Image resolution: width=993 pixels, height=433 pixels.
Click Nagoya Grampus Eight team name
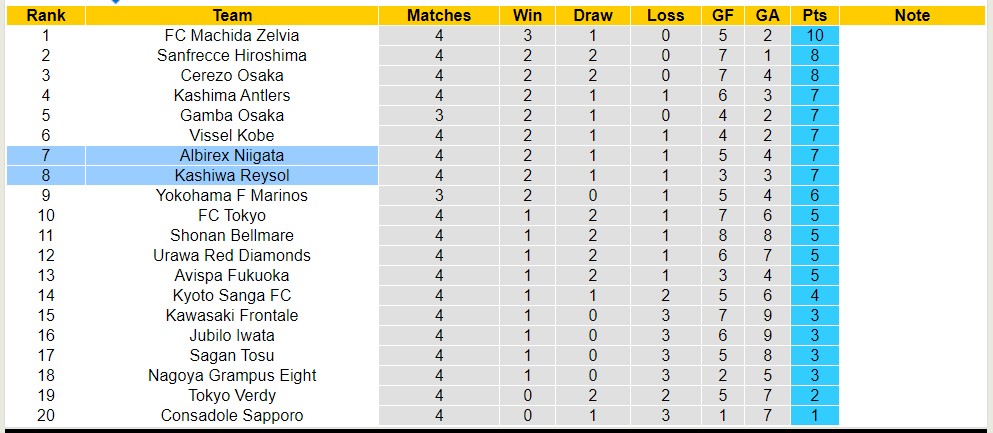232,375
